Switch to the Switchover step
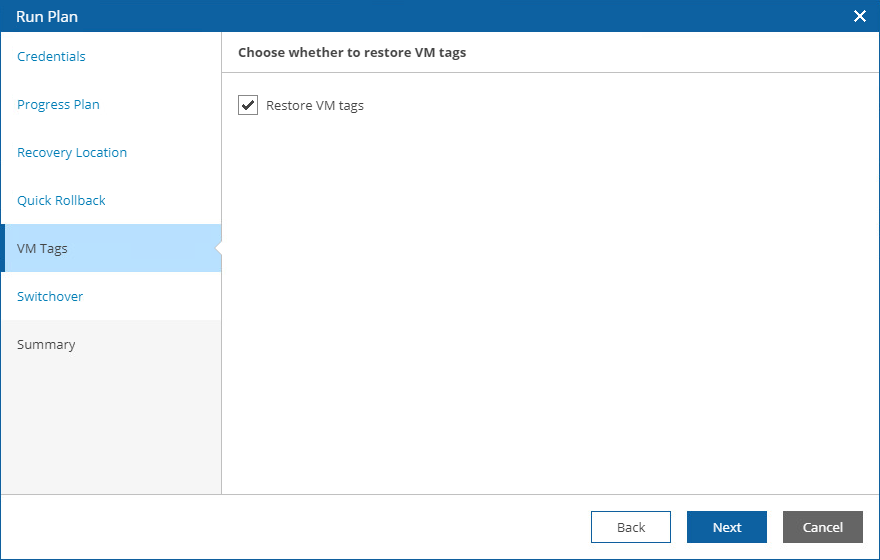Image resolution: width=880 pixels, height=560 pixels. tap(50, 296)
